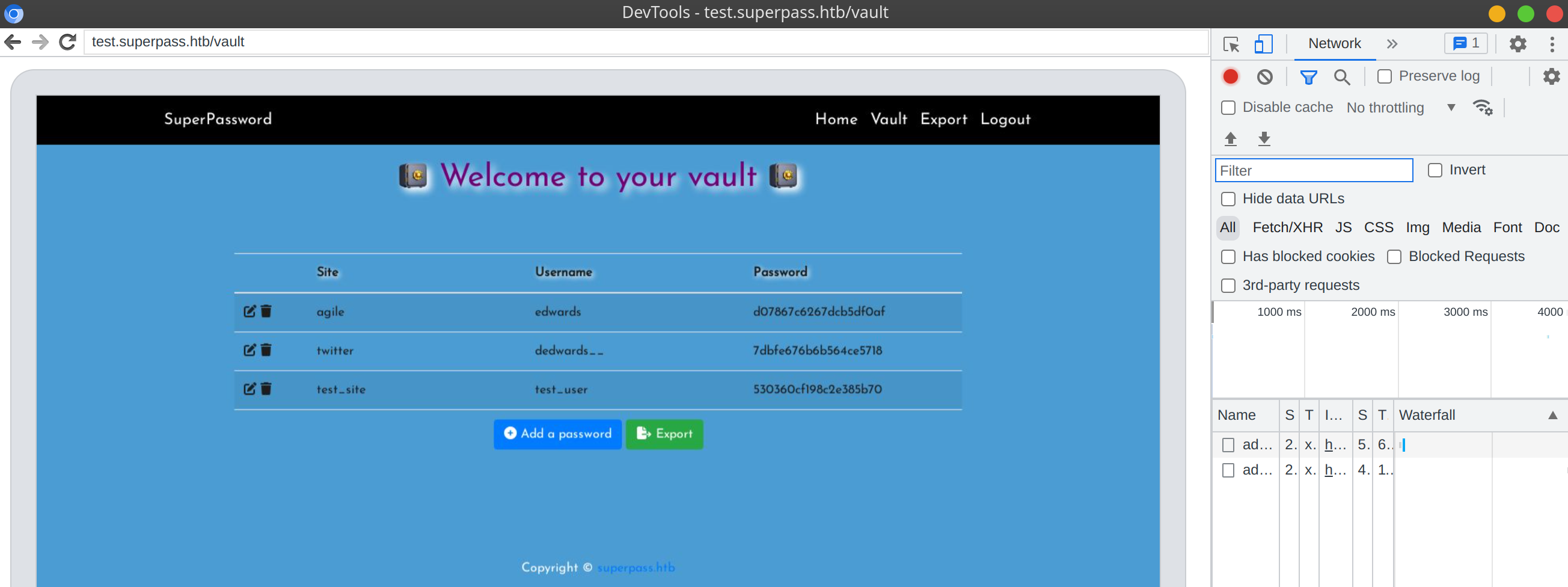Go back using the browser back arrow
1568x587 pixels.
point(13,42)
